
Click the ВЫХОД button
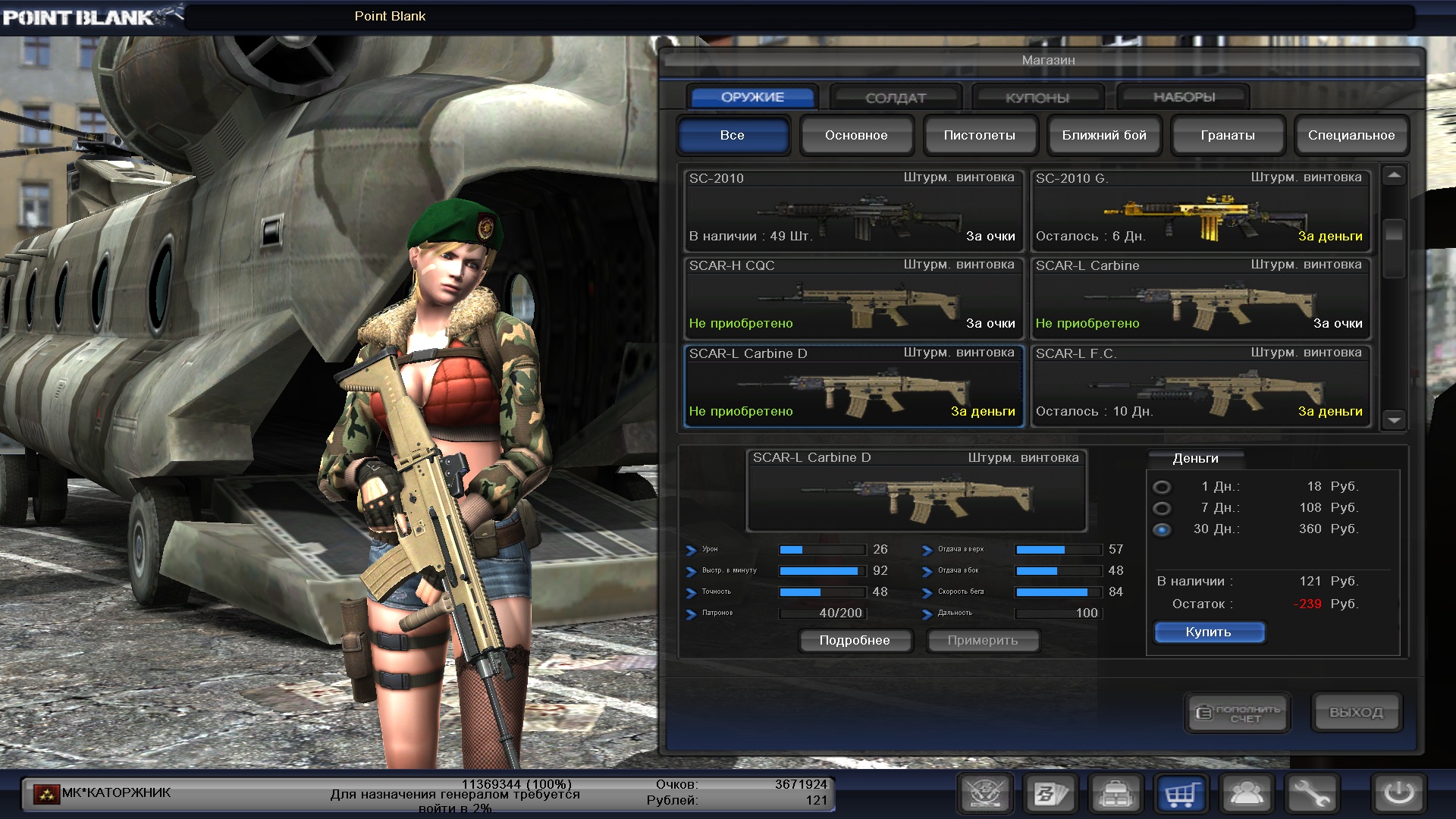pyautogui.click(x=1356, y=713)
